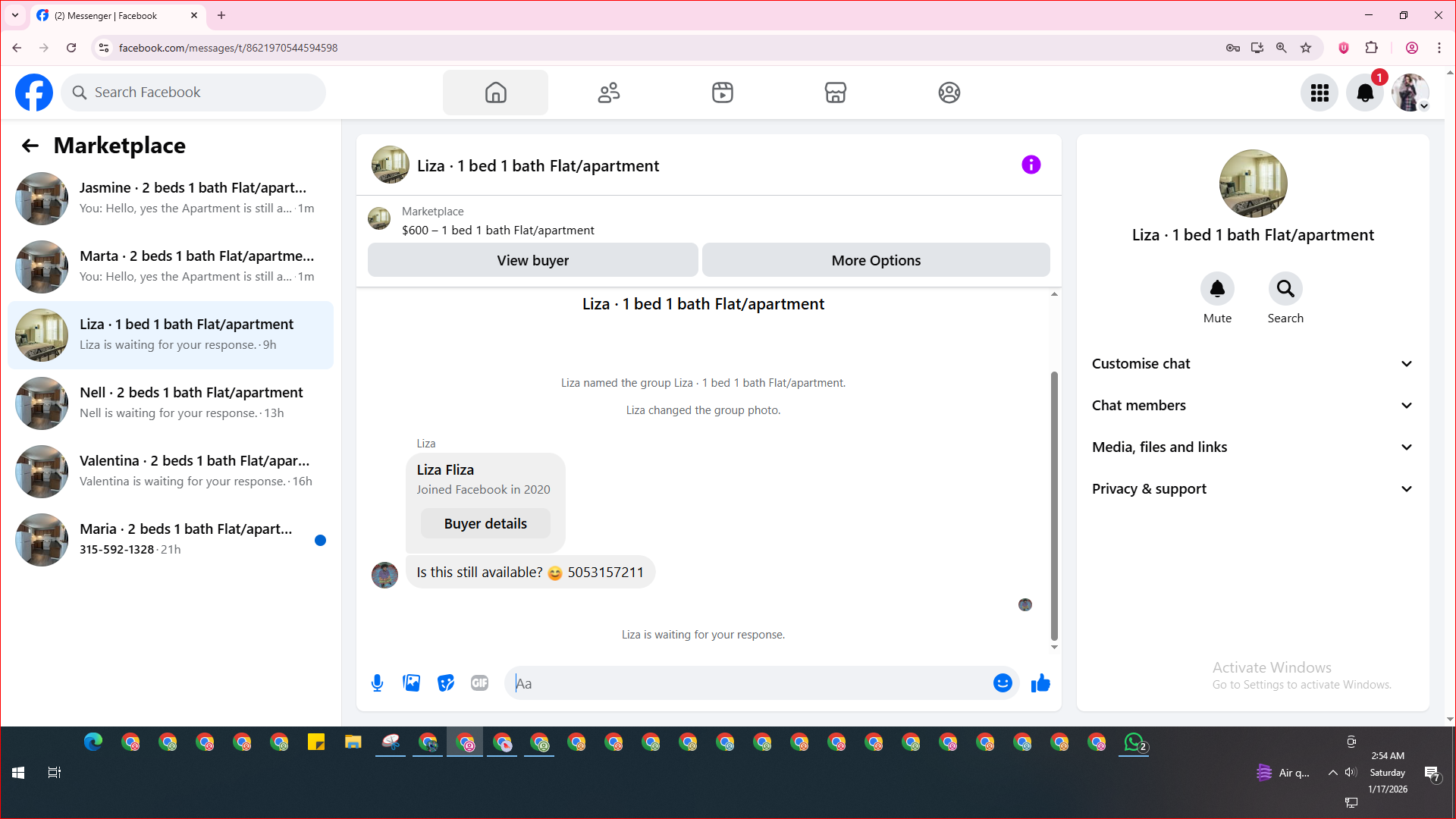
Task: Open the Facebook apps grid menu
Action: coord(1319,93)
